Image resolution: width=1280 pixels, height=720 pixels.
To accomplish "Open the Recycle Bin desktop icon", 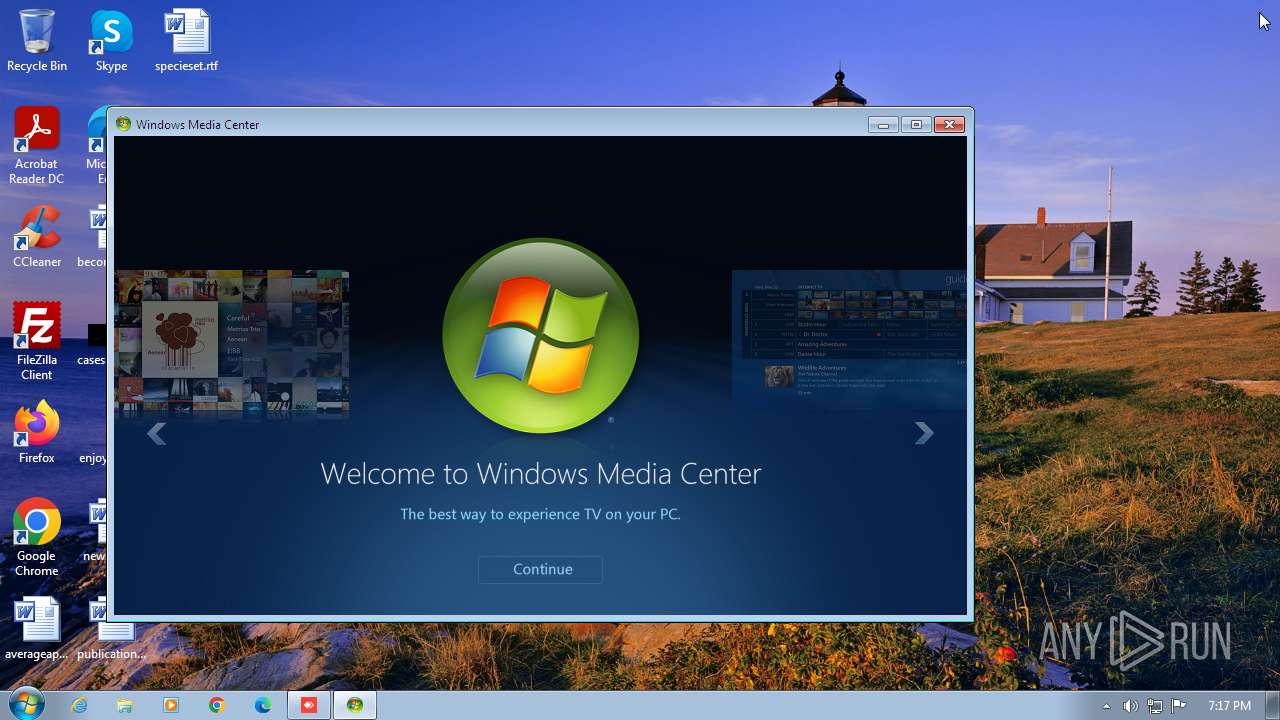I will click(x=37, y=41).
